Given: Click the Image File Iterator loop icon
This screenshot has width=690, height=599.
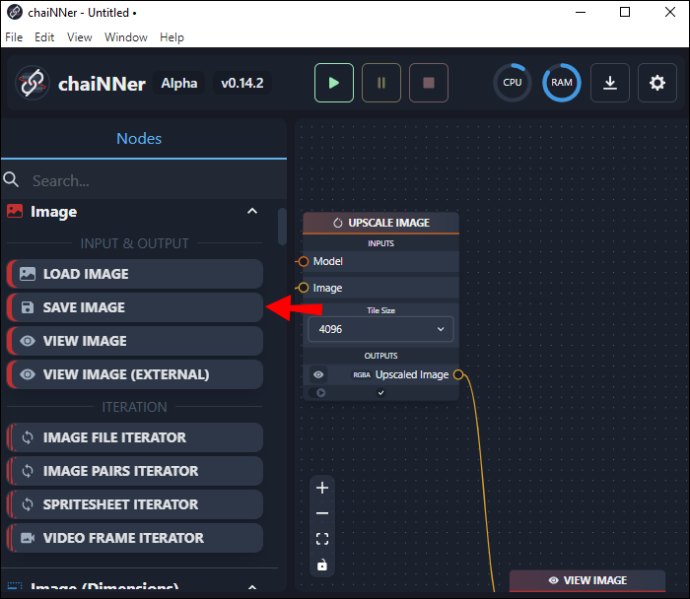Looking at the screenshot, I should pos(27,437).
